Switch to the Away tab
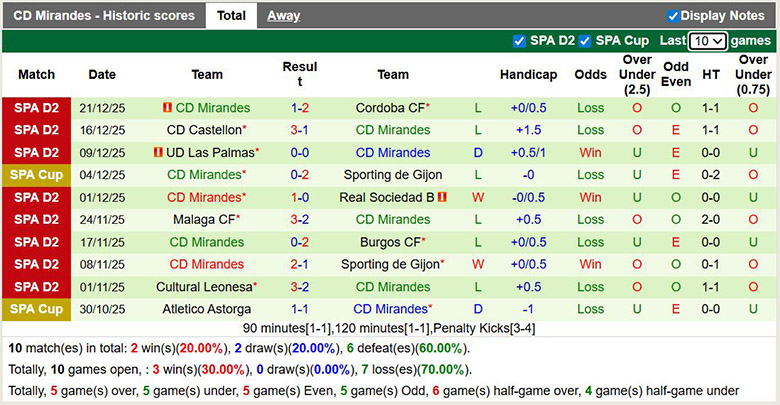 point(283,16)
